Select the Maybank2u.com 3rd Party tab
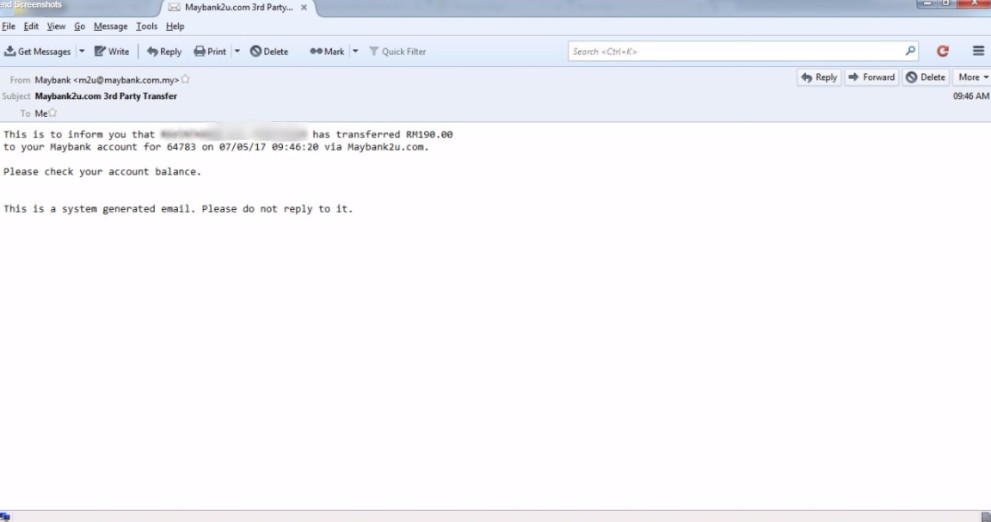This screenshot has width=991, height=522. coord(239,8)
